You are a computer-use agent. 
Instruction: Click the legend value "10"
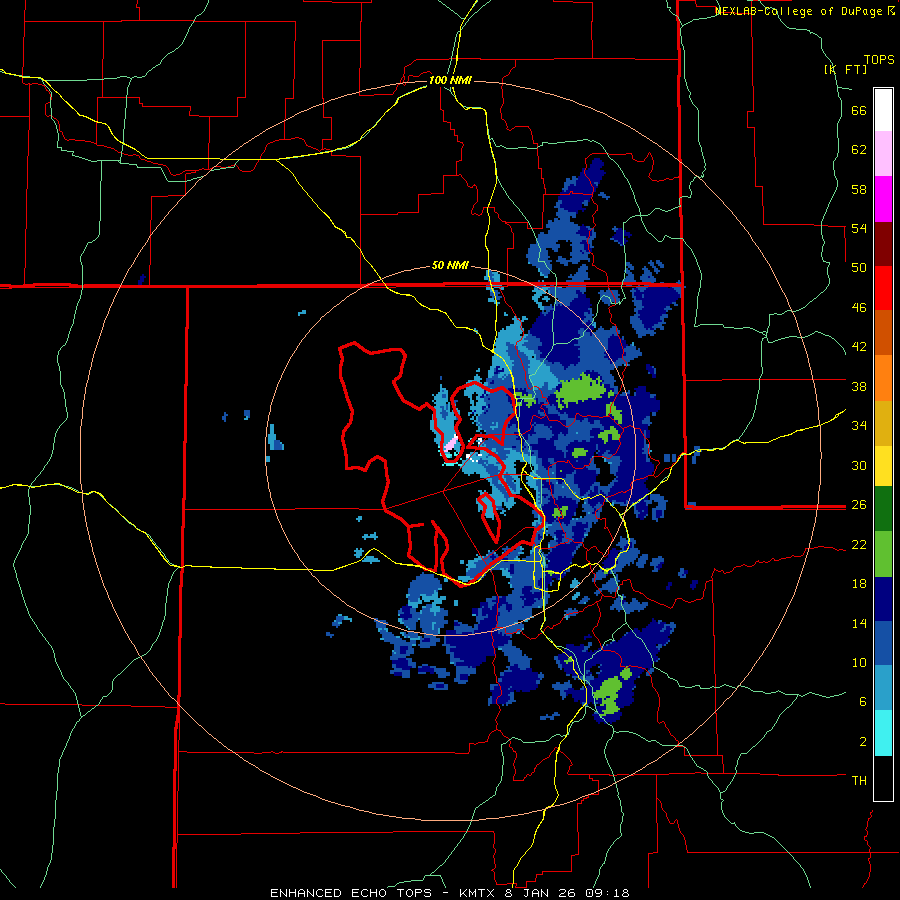click(x=859, y=663)
